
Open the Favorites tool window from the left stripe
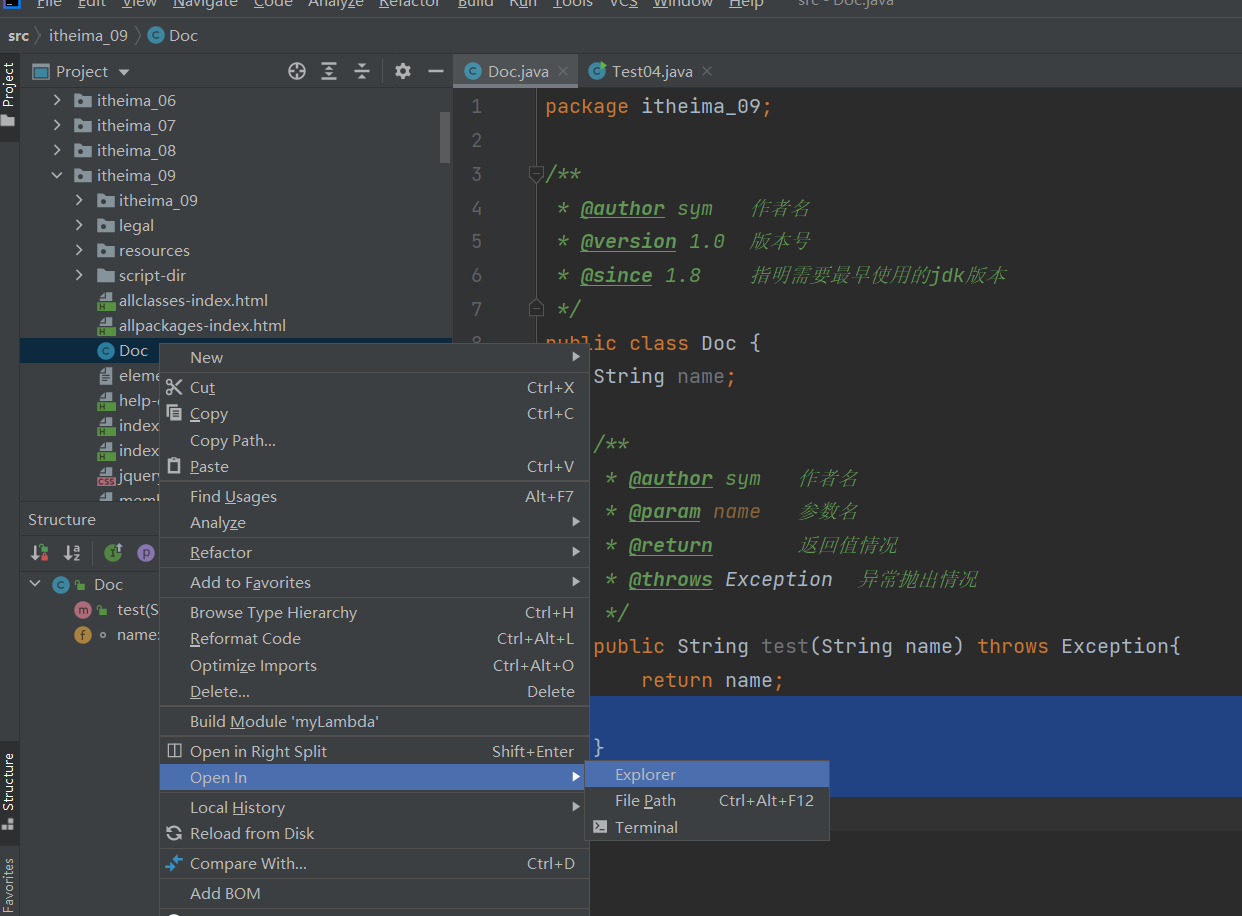click(9, 883)
